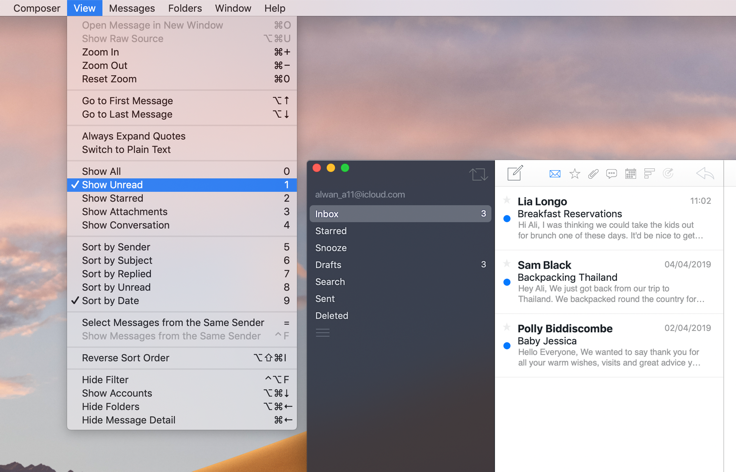Click the calendar date sort icon

pyautogui.click(x=630, y=174)
